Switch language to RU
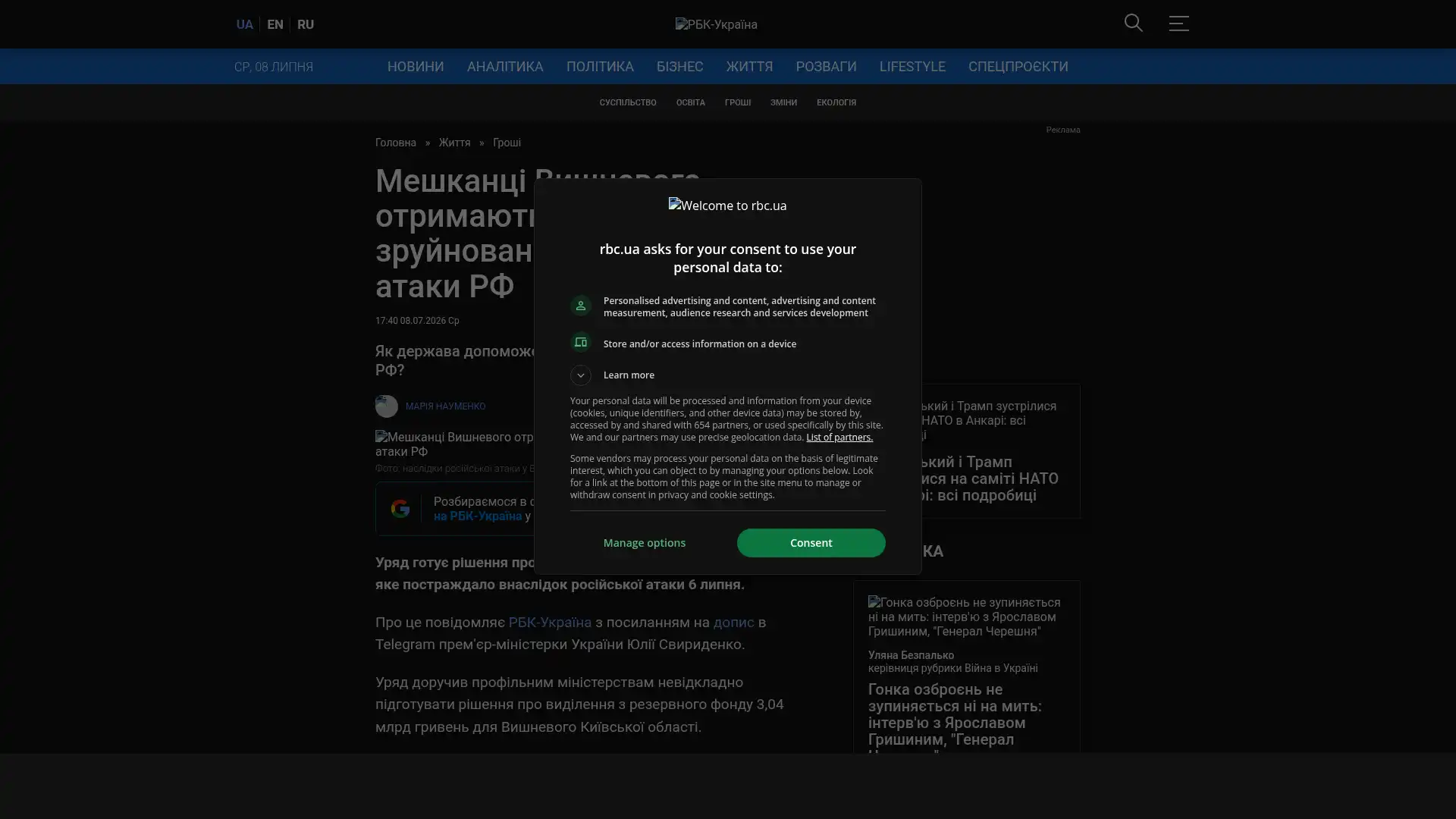Screen dimensions: 1456x819 click(306, 24)
